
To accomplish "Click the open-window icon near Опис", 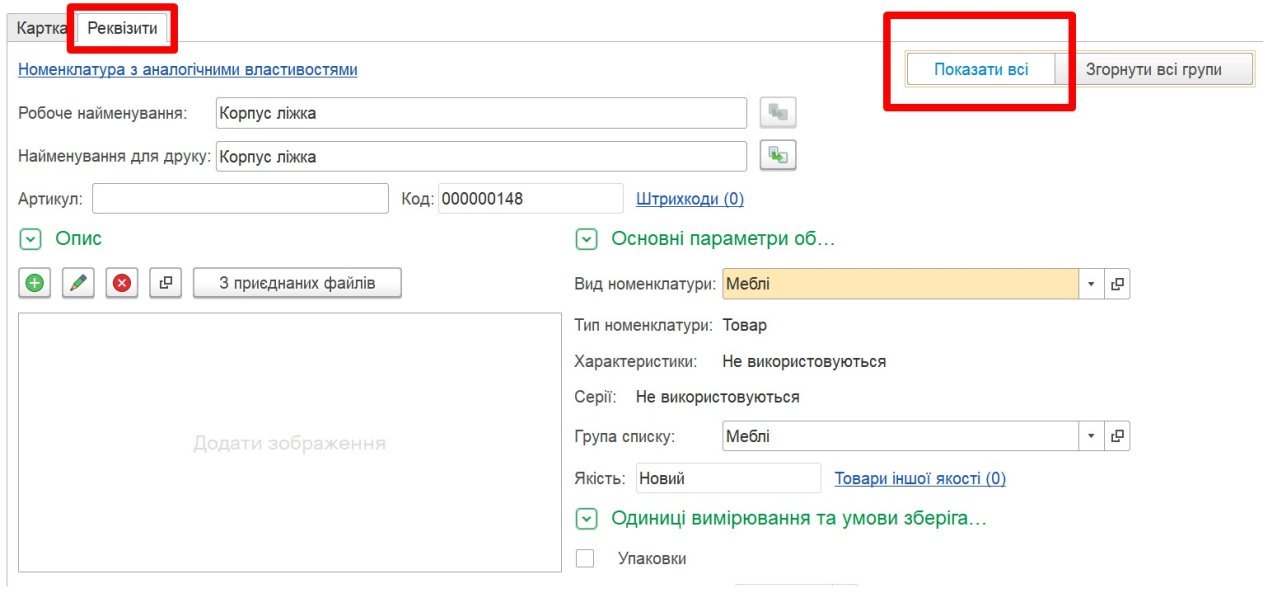I will click(166, 283).
